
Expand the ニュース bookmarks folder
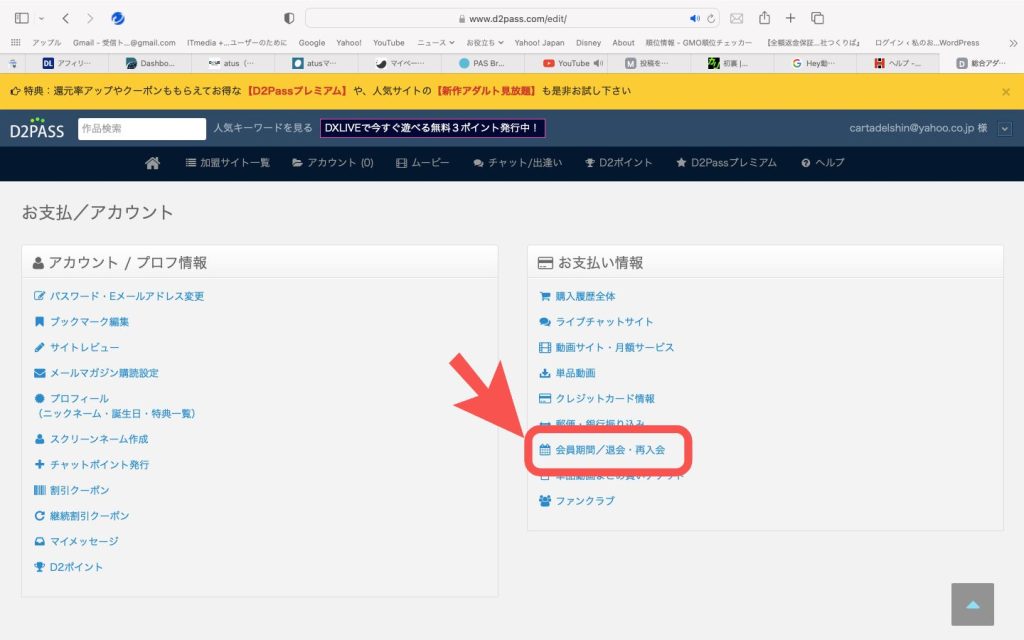(x=436, y=42)
